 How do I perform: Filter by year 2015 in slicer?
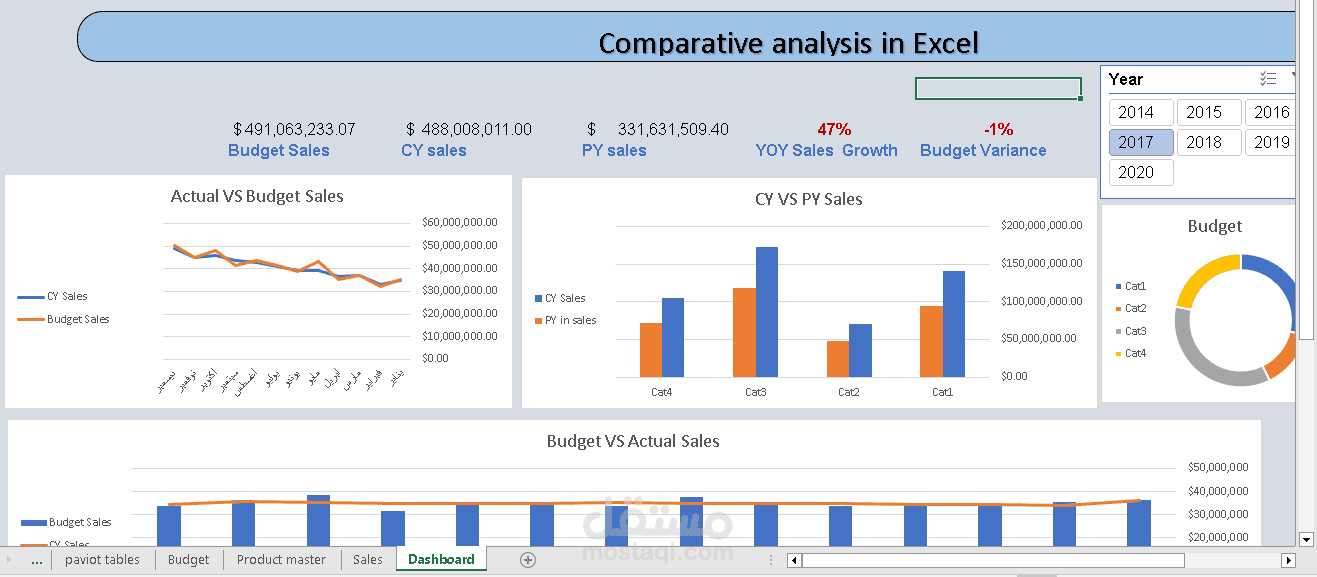coord(1209,112)
